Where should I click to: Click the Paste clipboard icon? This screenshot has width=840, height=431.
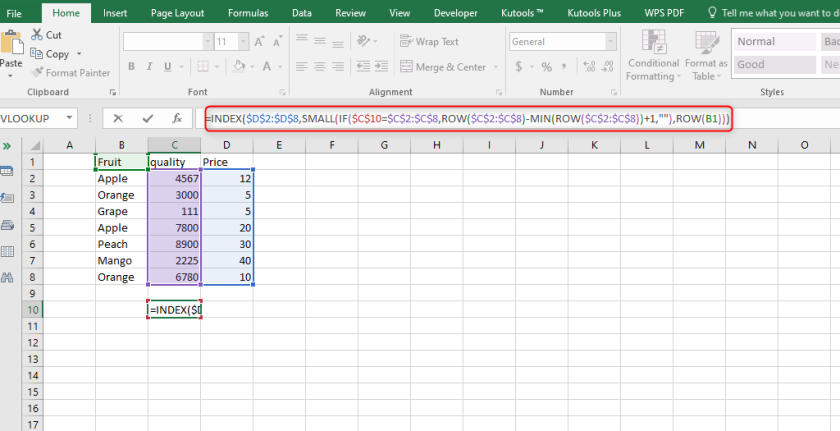tap(11, 43)
